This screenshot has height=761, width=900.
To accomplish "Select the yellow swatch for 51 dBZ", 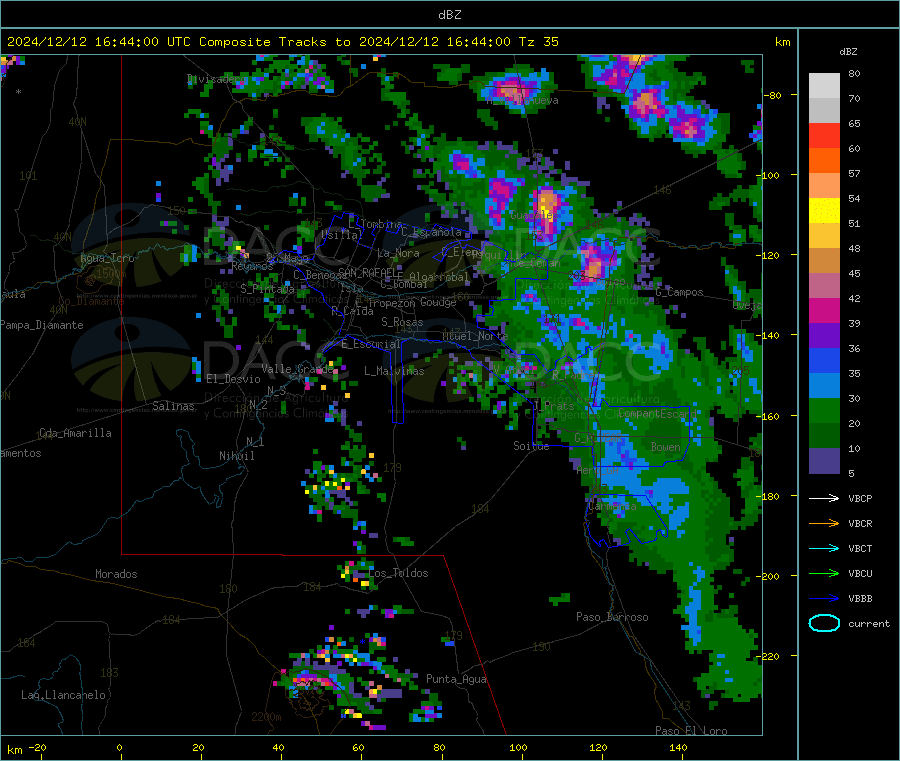I will [824, 211].
